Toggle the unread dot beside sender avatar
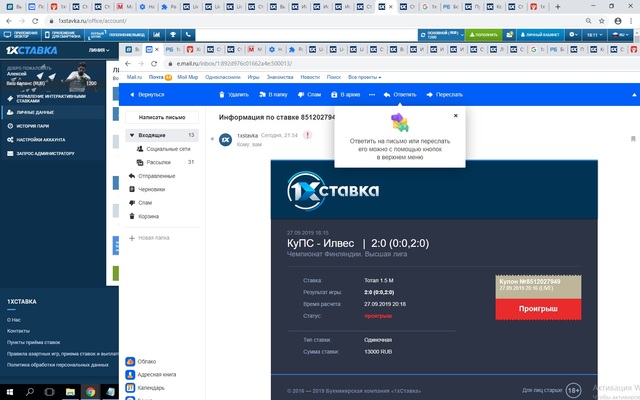The image size is (640, 400). 212,139
